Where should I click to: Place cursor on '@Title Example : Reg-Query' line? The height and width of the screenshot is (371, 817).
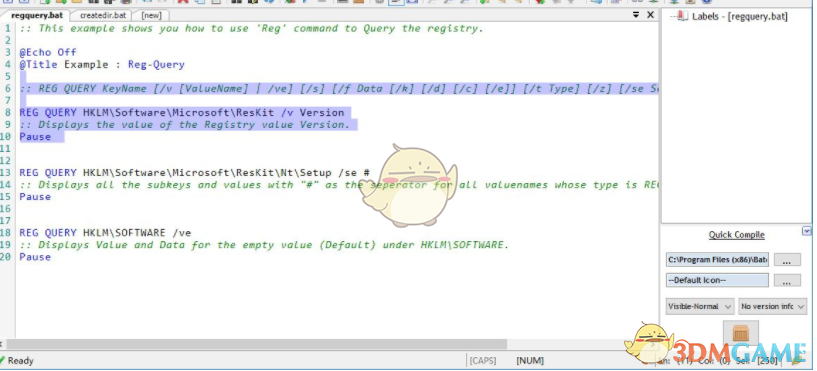tap(102, 65)
